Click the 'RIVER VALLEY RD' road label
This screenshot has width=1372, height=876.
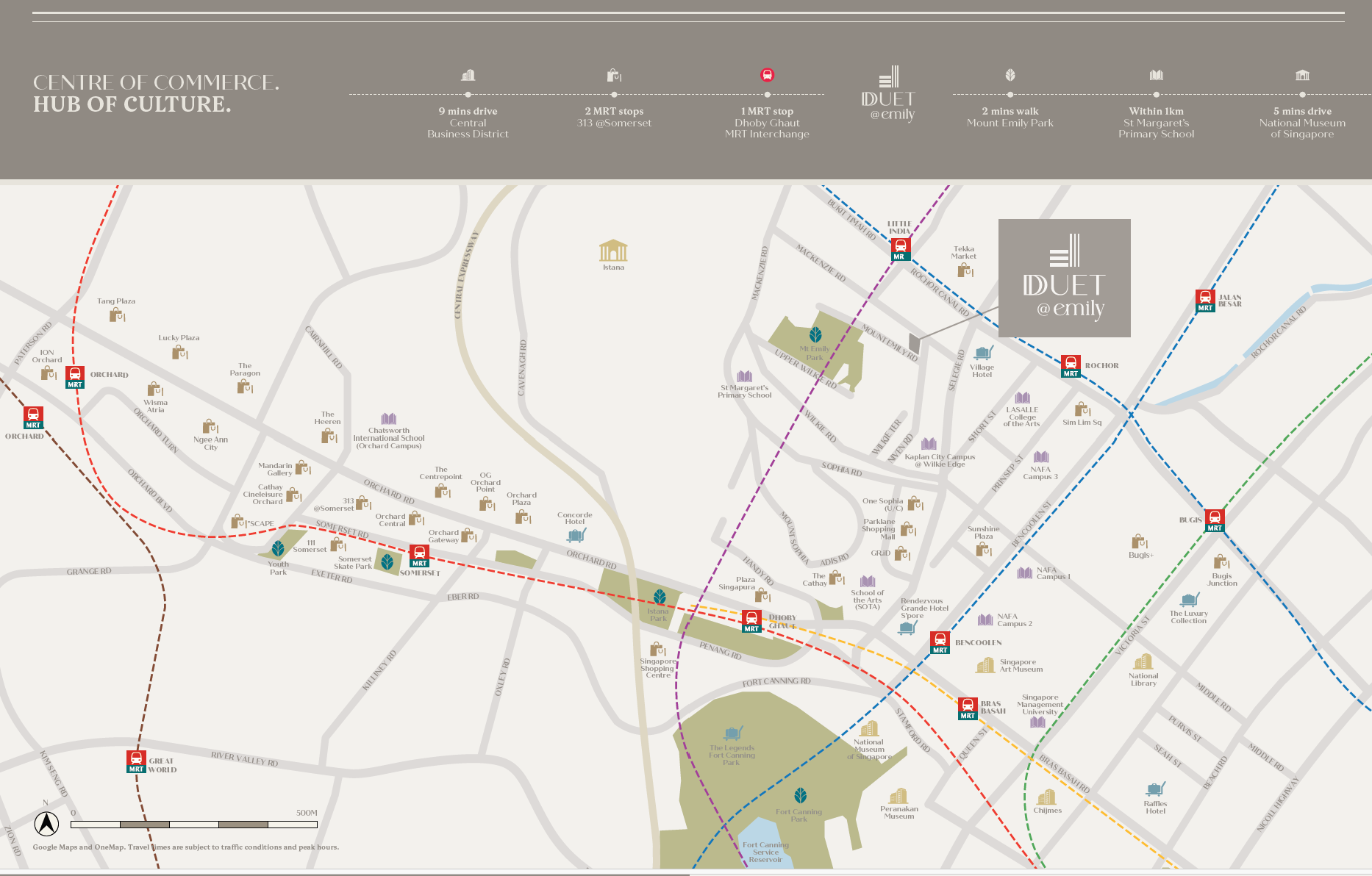click(x=245, y=758)
